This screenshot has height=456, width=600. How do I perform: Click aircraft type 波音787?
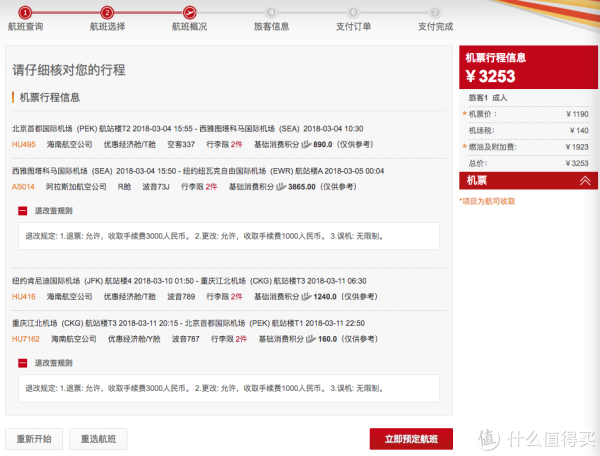point(186,339)
